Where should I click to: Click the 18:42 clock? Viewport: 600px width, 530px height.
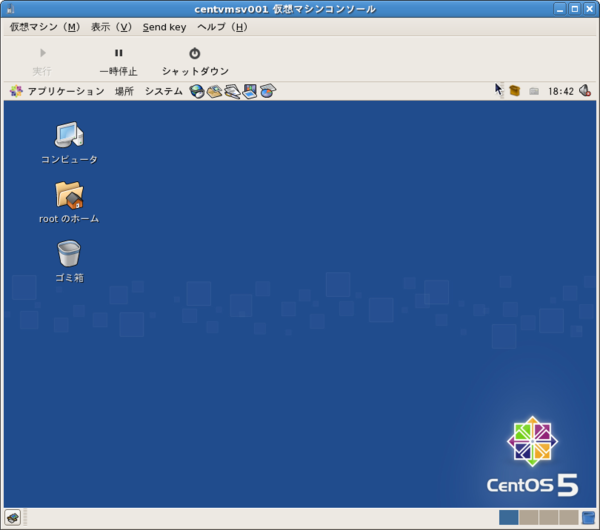coord(561,91)
